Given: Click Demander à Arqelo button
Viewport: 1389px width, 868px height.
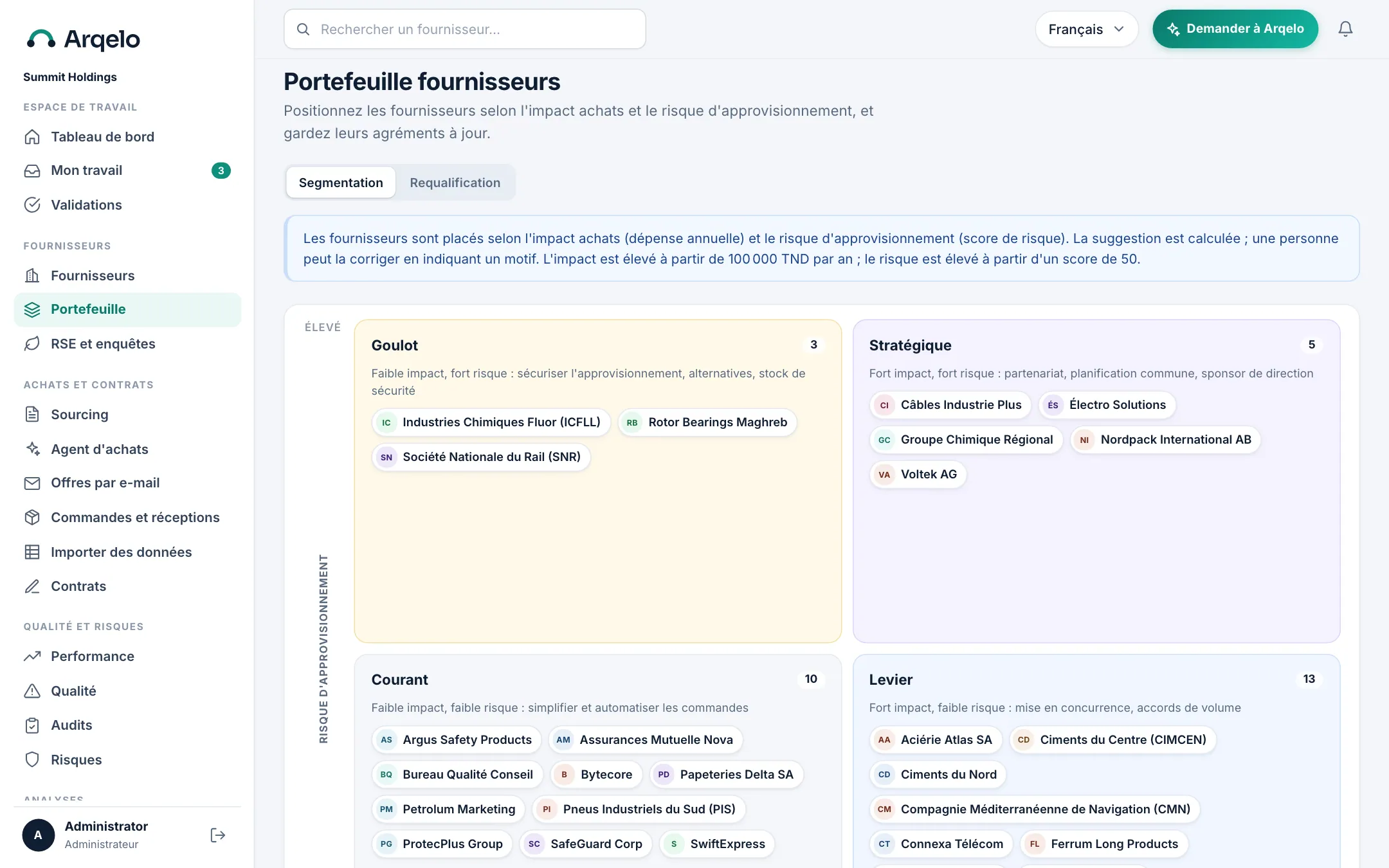Looking at the screenshot, I should coord(1235,29).
